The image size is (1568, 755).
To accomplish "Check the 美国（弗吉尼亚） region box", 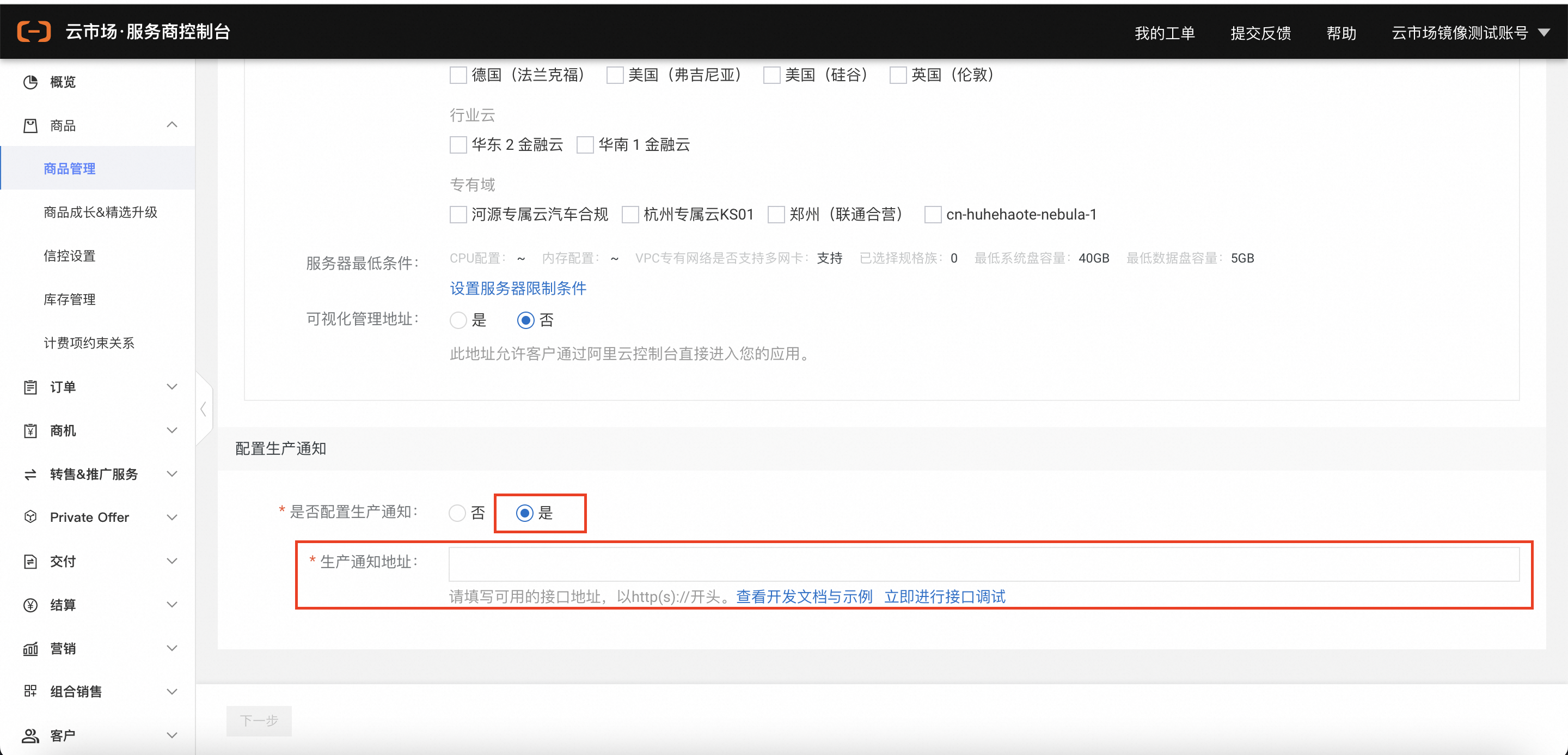I will [x=615, y=75].
